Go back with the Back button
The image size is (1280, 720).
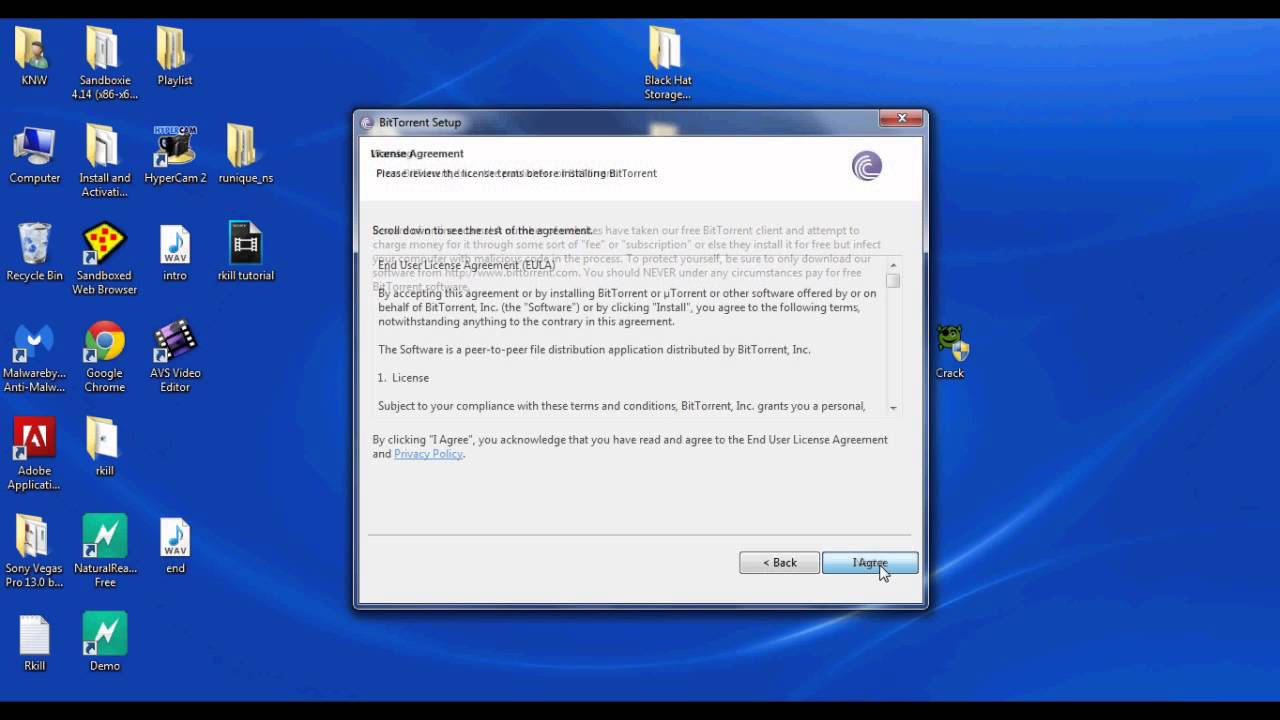779,563
